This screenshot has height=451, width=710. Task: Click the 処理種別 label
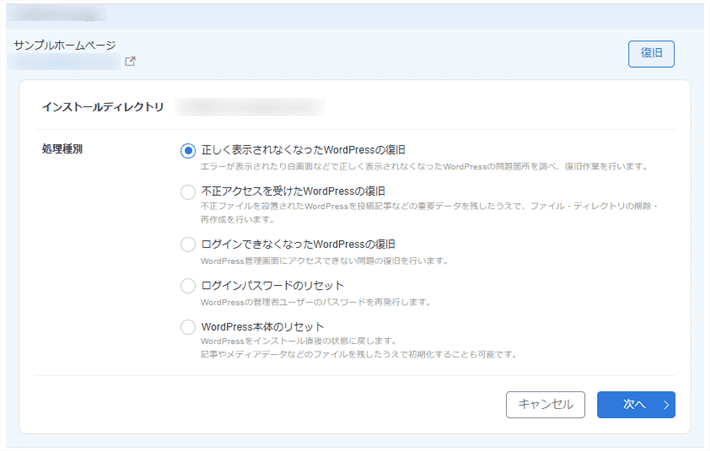(62, 149)
